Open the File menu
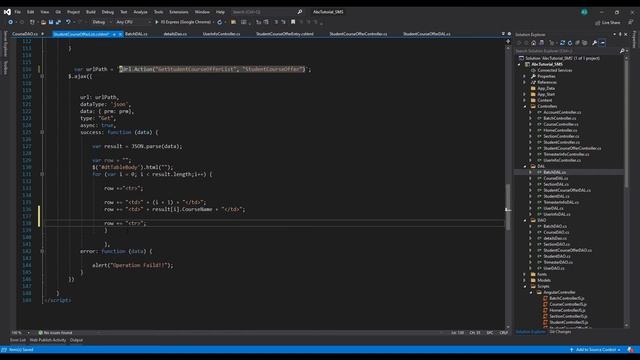The height and width of the screenshot is (360, 640). coord(18,12)
